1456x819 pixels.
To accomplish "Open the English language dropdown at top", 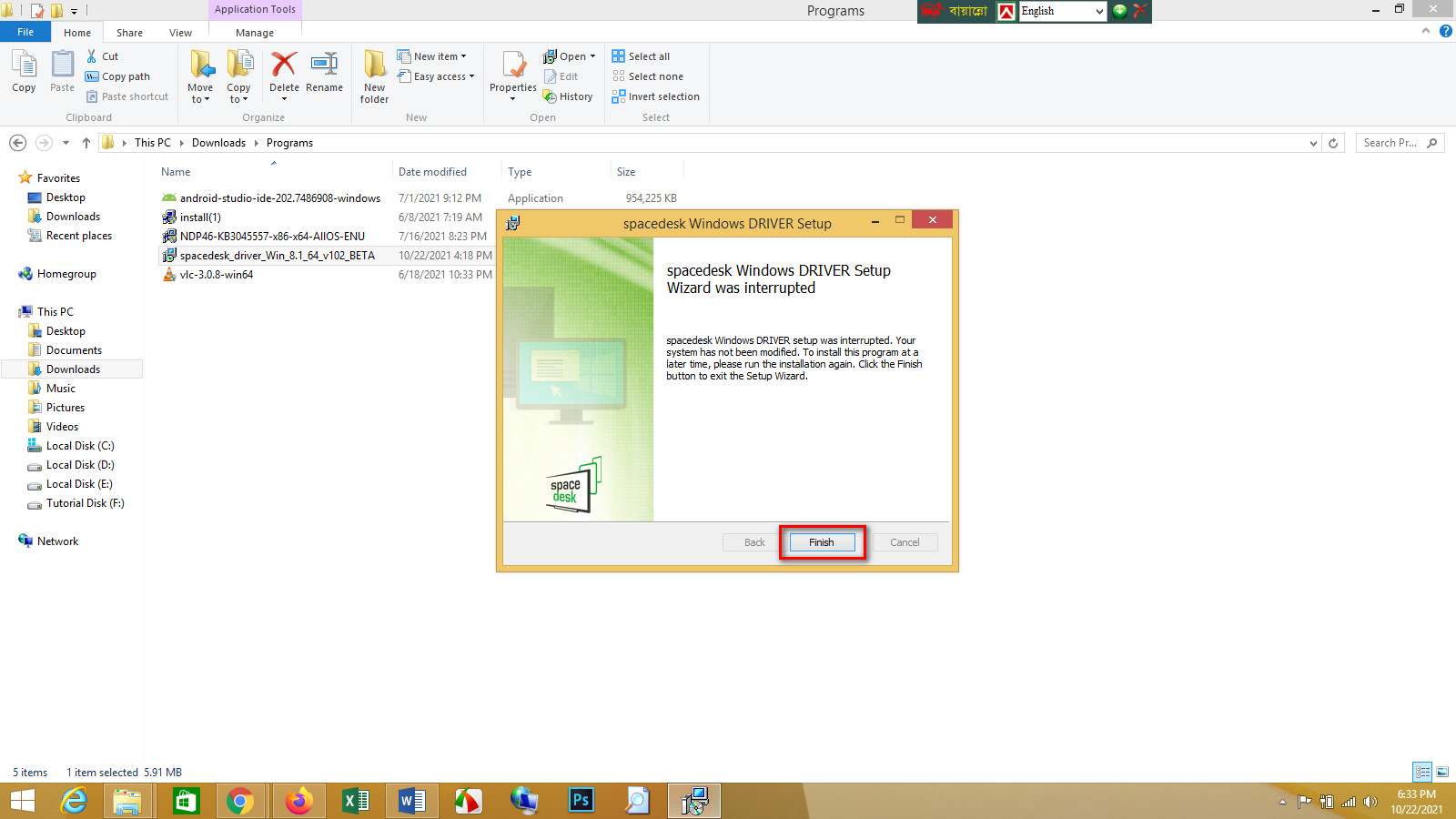I will [x=1062, y=11].
